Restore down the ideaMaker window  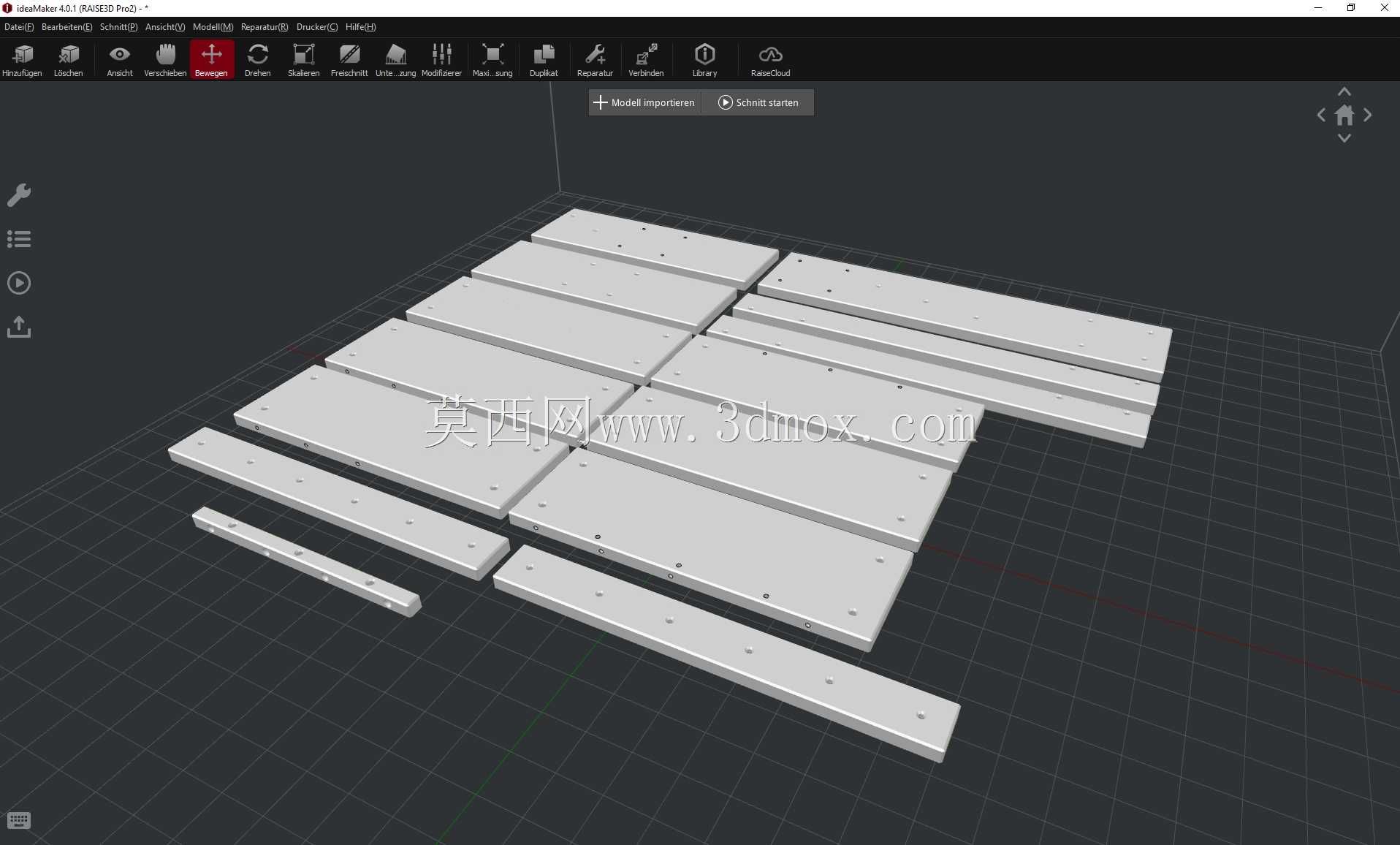(1351, 8)
